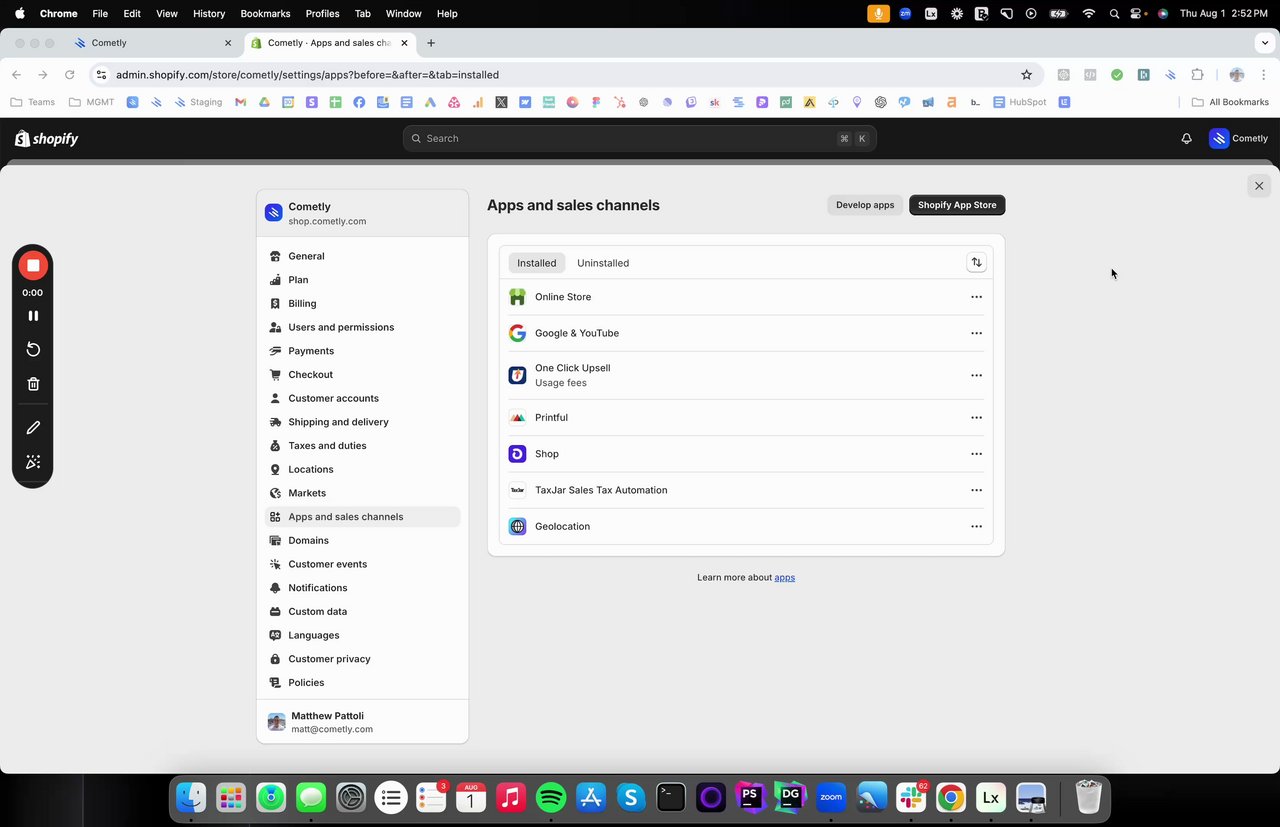Open Payments settings
Screen dimensions: 1280x827
362,351
